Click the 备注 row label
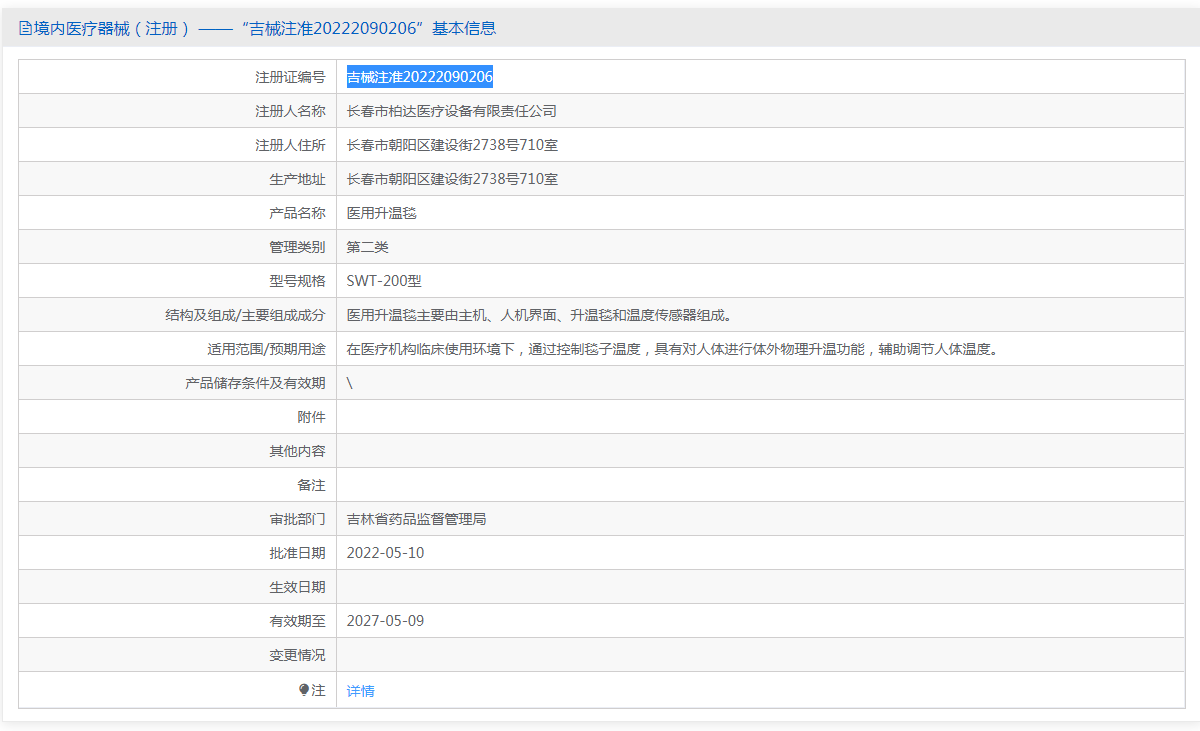This screenshot has width=1200, height=731. click(x=311, y=485)
